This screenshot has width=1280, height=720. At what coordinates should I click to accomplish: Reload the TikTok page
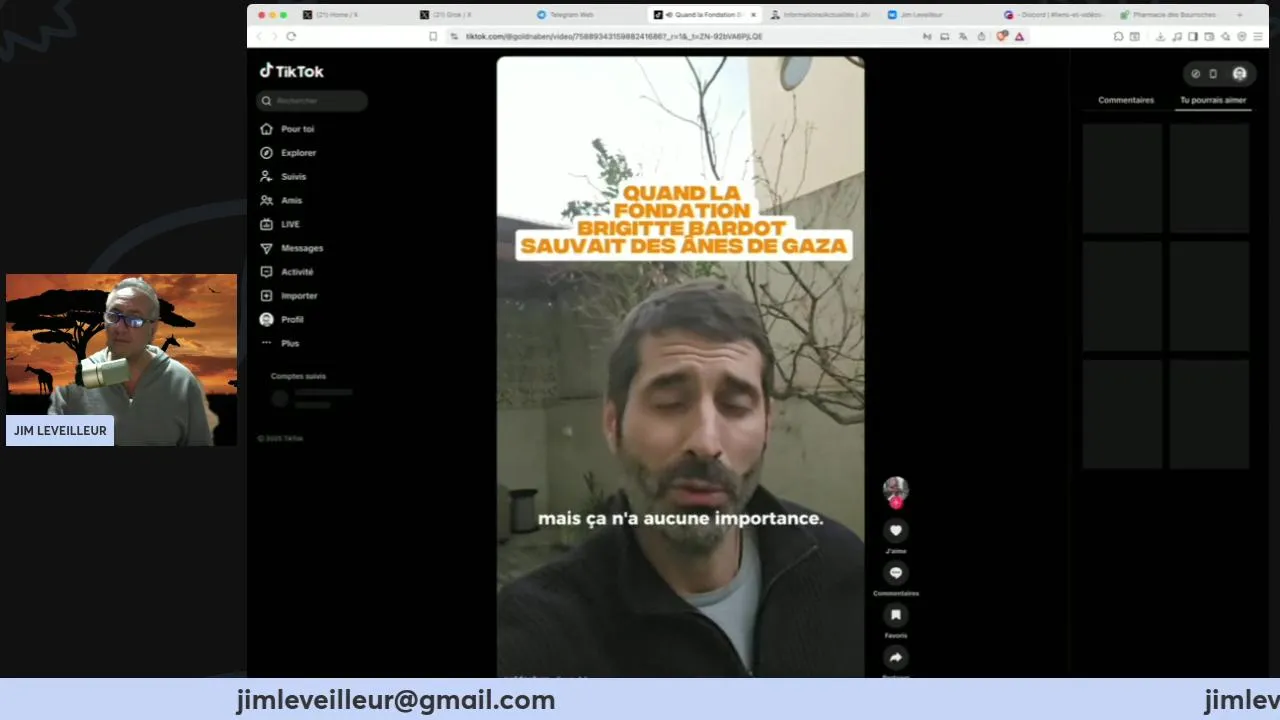coord(291,36)
